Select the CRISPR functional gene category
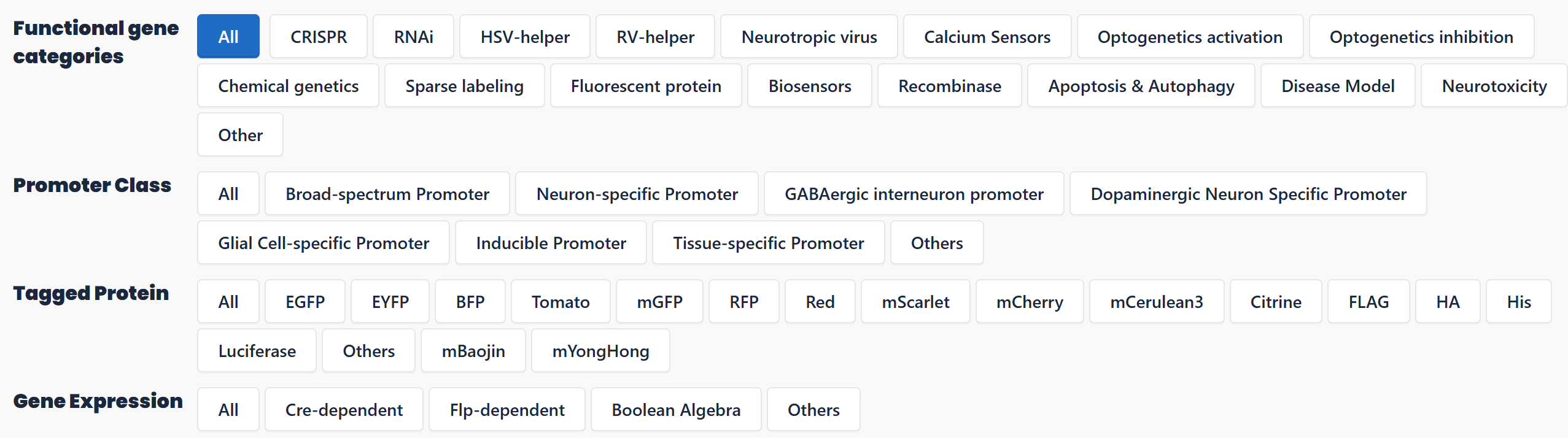 [x=319, y=37]
